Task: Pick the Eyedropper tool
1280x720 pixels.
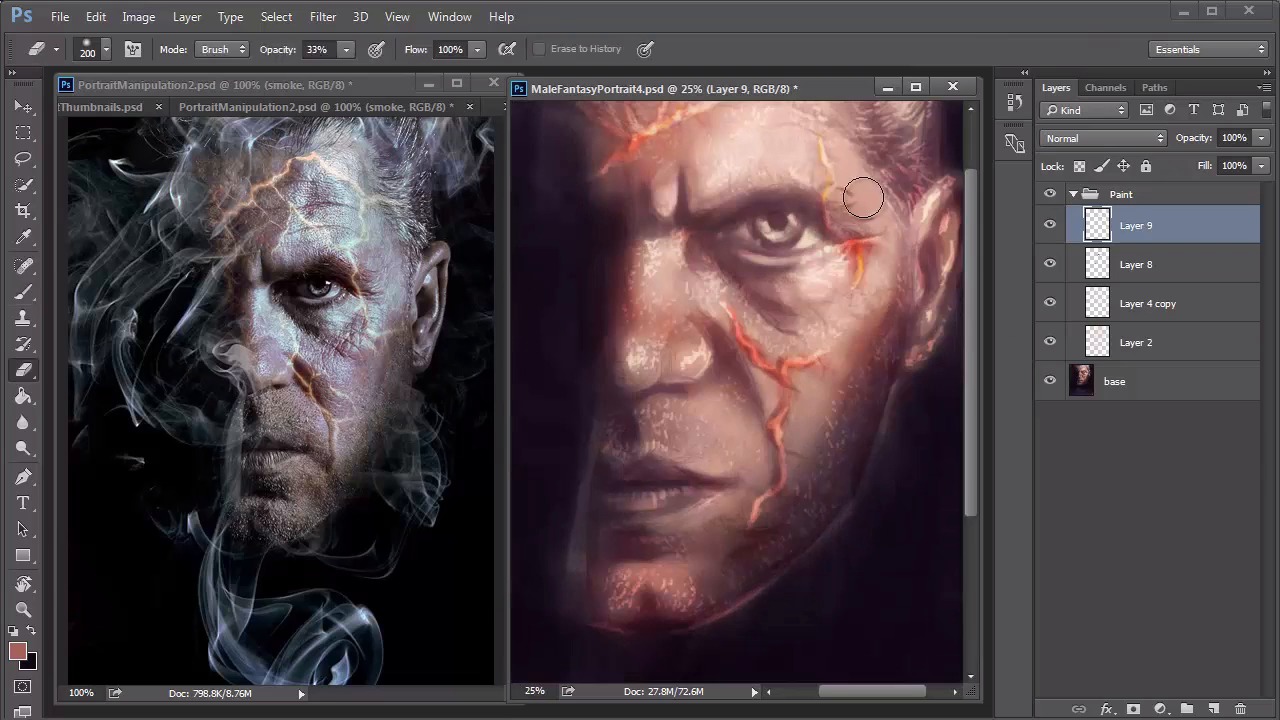Action: click(x=23, y=238)
